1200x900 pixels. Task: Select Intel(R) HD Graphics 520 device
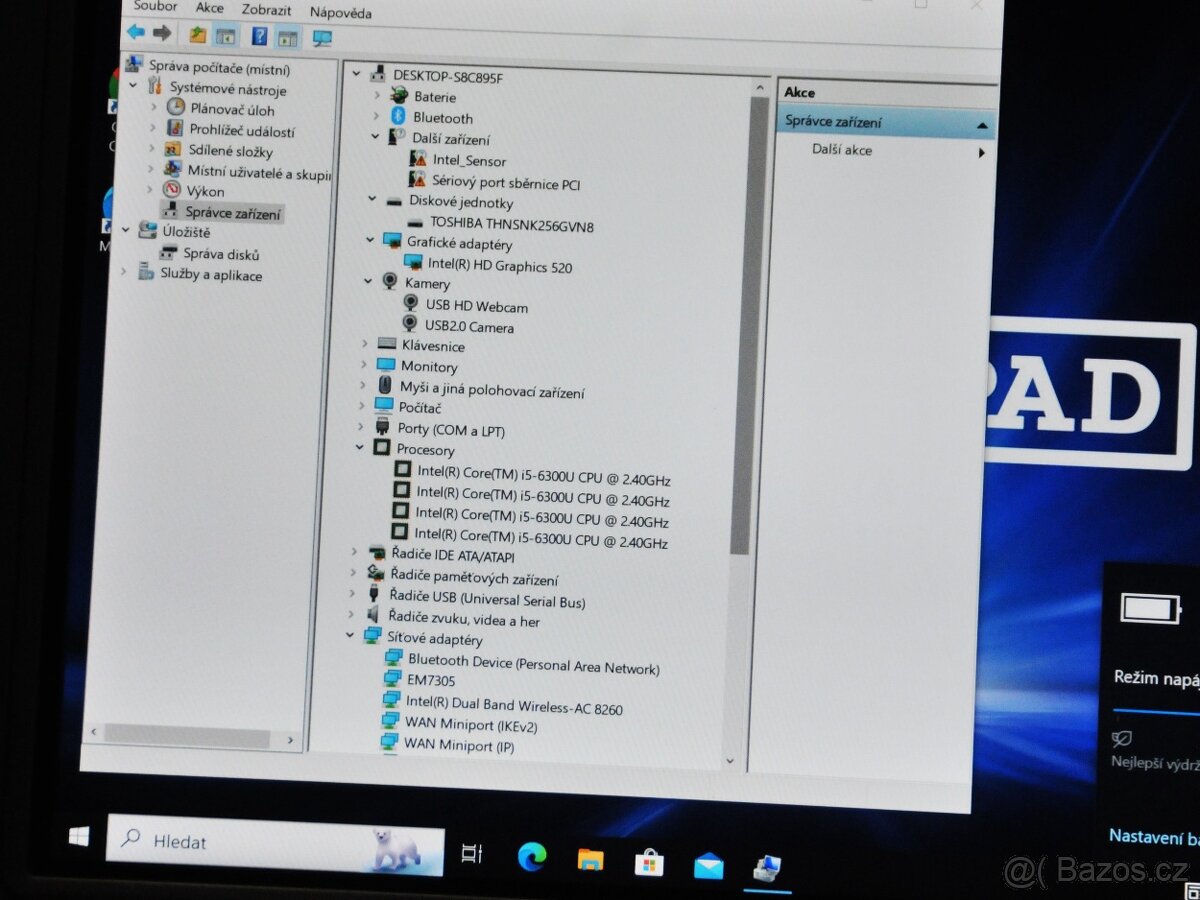pyautogui.click(x=499, y=267)
